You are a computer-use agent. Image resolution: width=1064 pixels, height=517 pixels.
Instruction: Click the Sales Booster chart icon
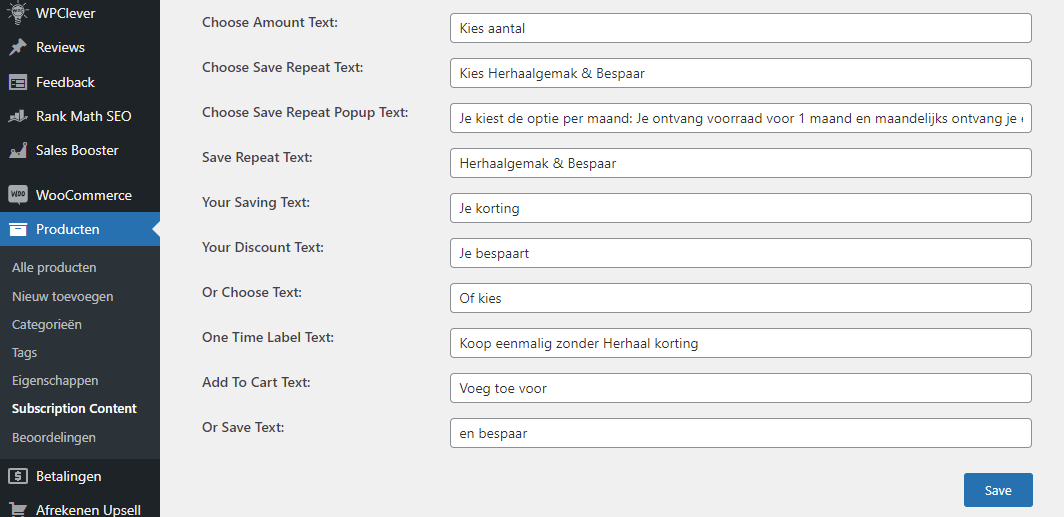[x=17, y=150]
